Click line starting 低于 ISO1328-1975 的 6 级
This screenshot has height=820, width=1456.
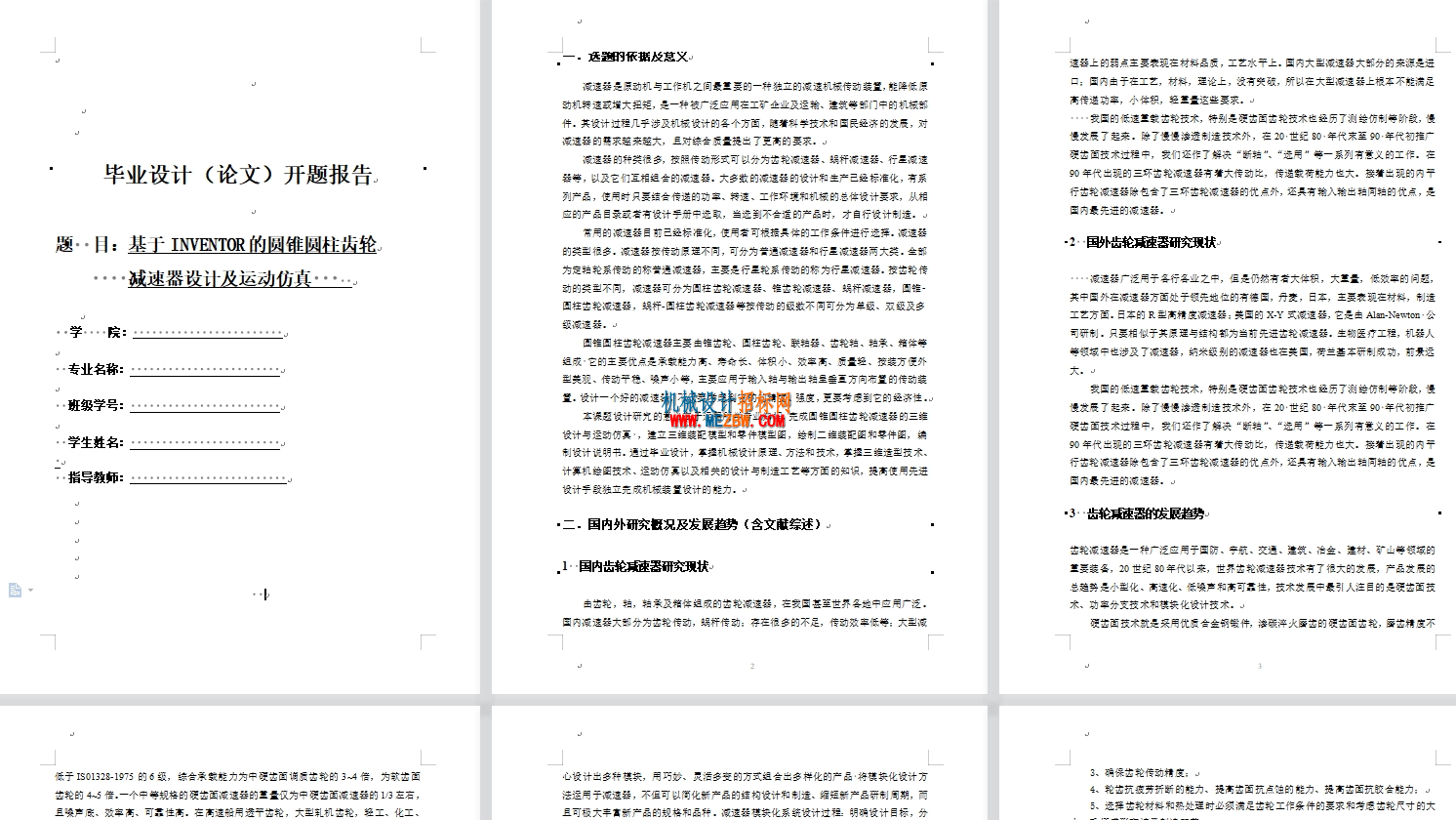(x=237, y=776)
